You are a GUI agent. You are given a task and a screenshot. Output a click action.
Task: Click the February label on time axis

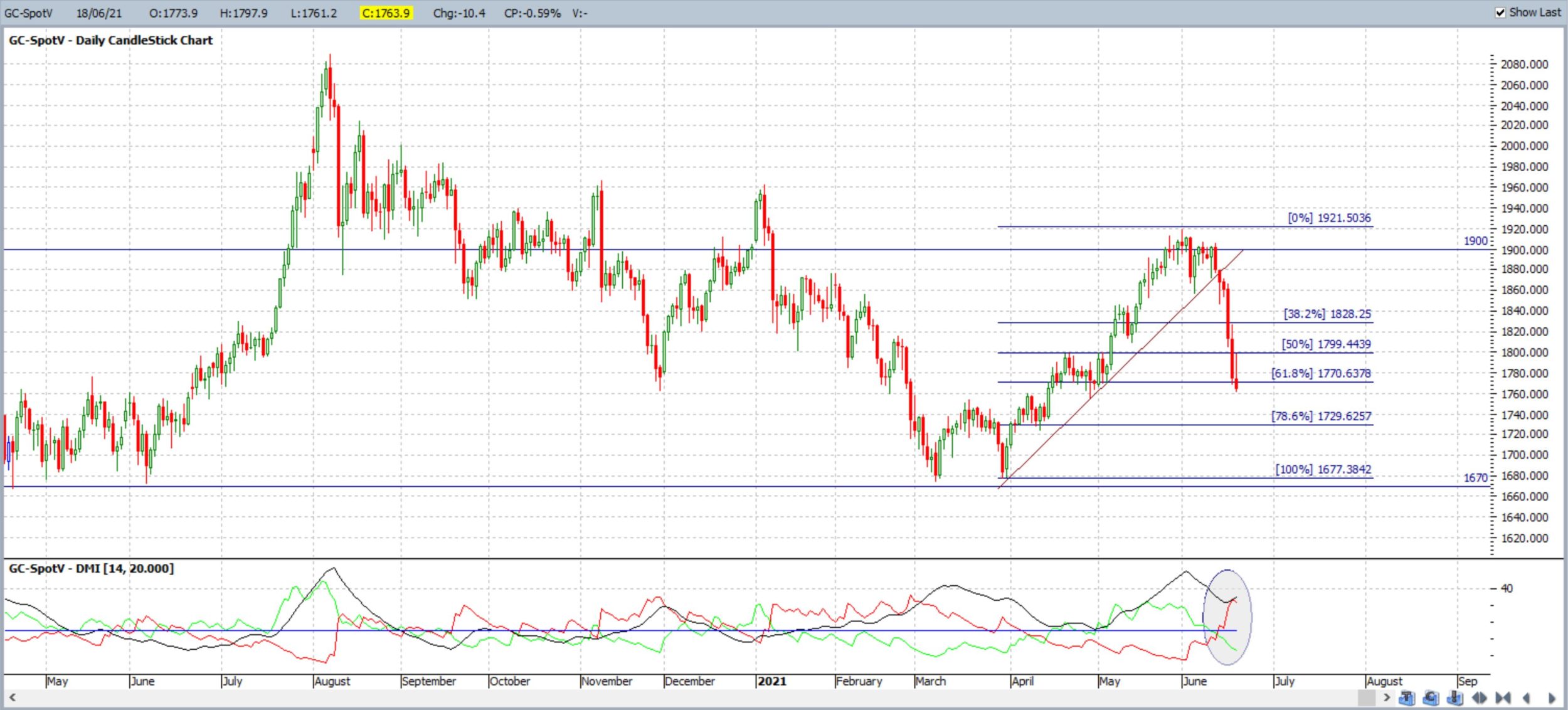[x=859, y=681]
